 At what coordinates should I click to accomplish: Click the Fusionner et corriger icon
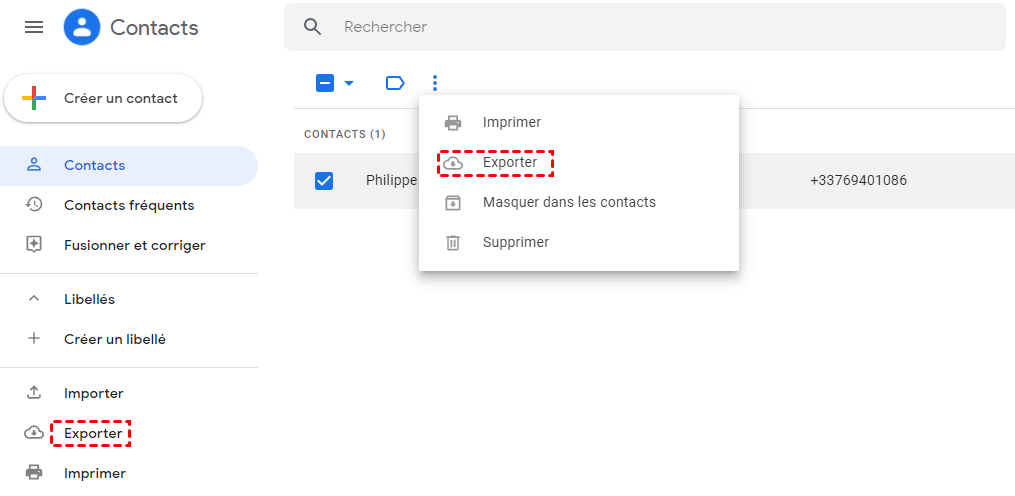34,245
